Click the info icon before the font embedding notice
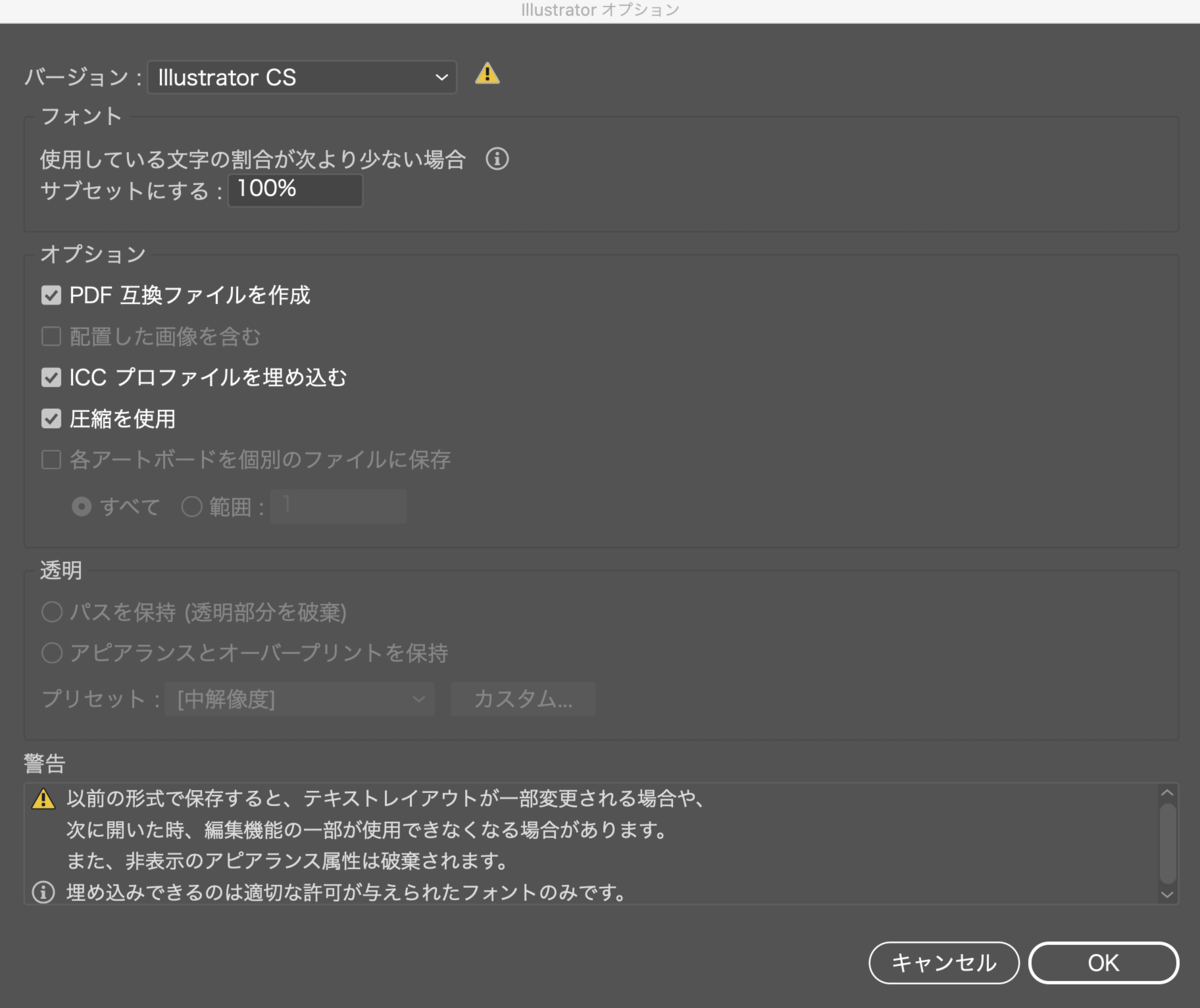 (x=41, y=893)
